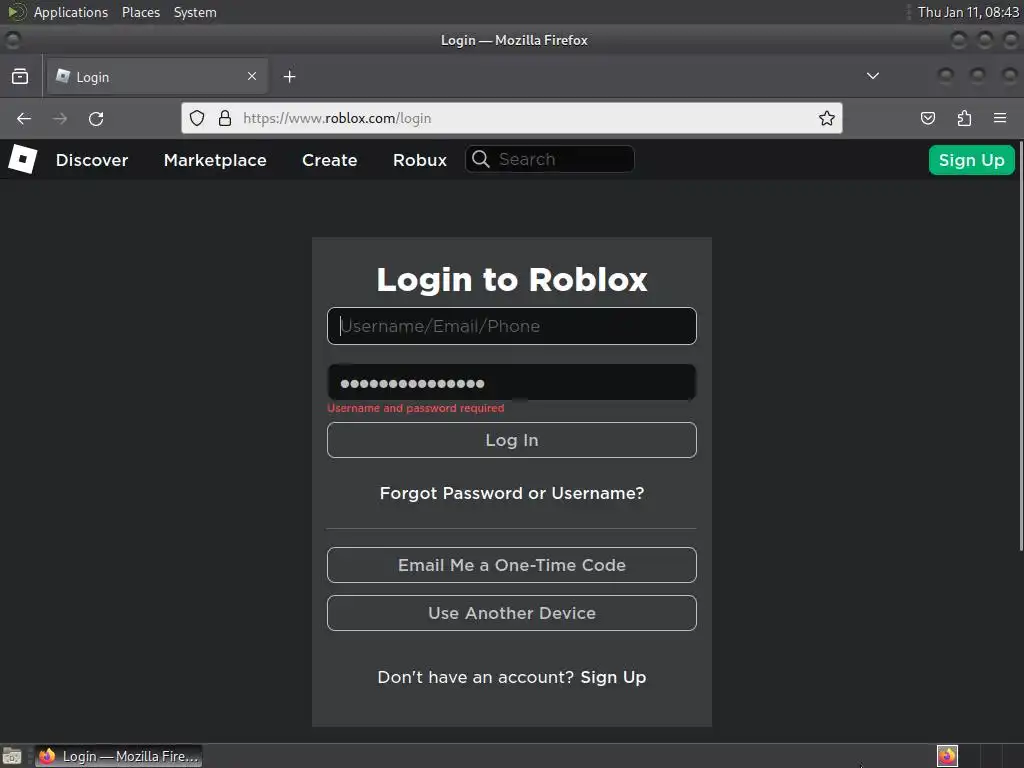Open the Places menu

coord(141,12)
